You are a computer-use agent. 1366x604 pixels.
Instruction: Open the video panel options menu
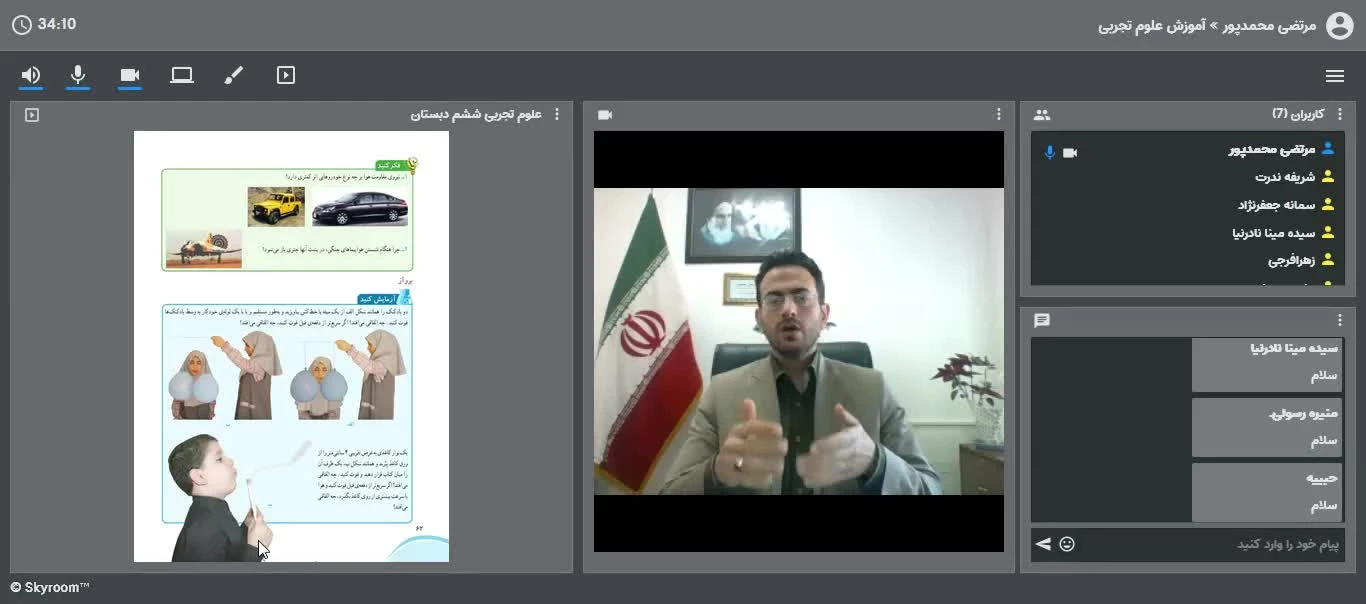point(998,115)
